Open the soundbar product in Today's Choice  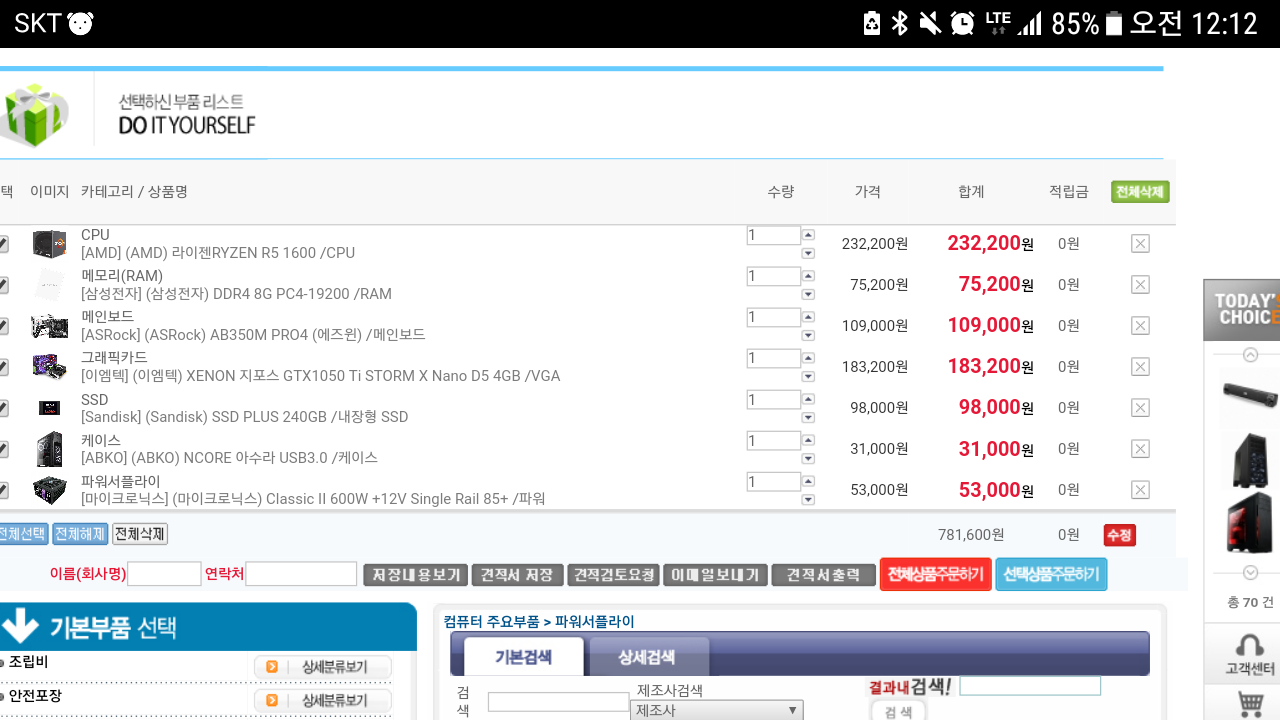point(1250,394)
